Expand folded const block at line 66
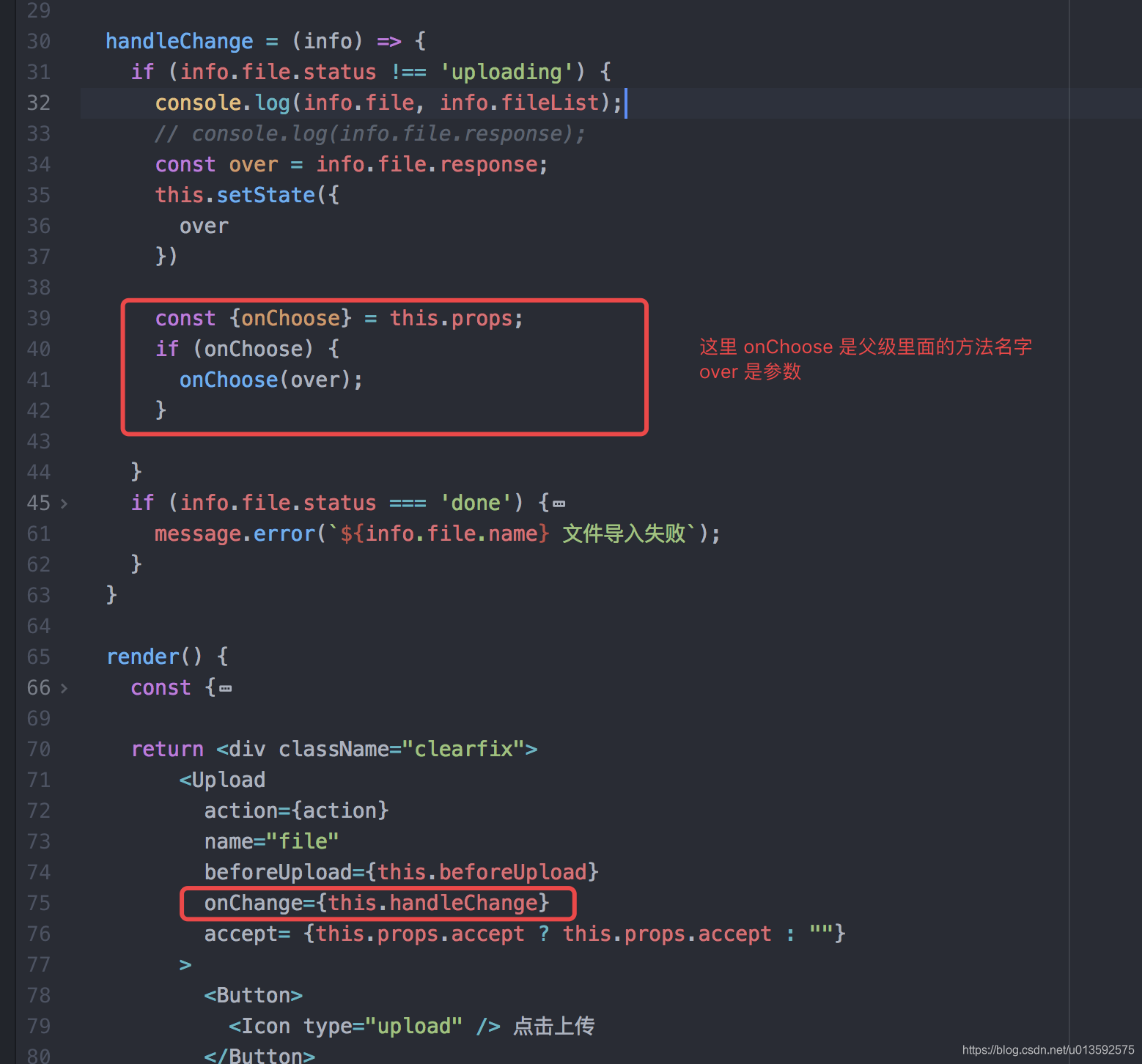This screenshot has height=1064, width=1142. pos(65,688)
